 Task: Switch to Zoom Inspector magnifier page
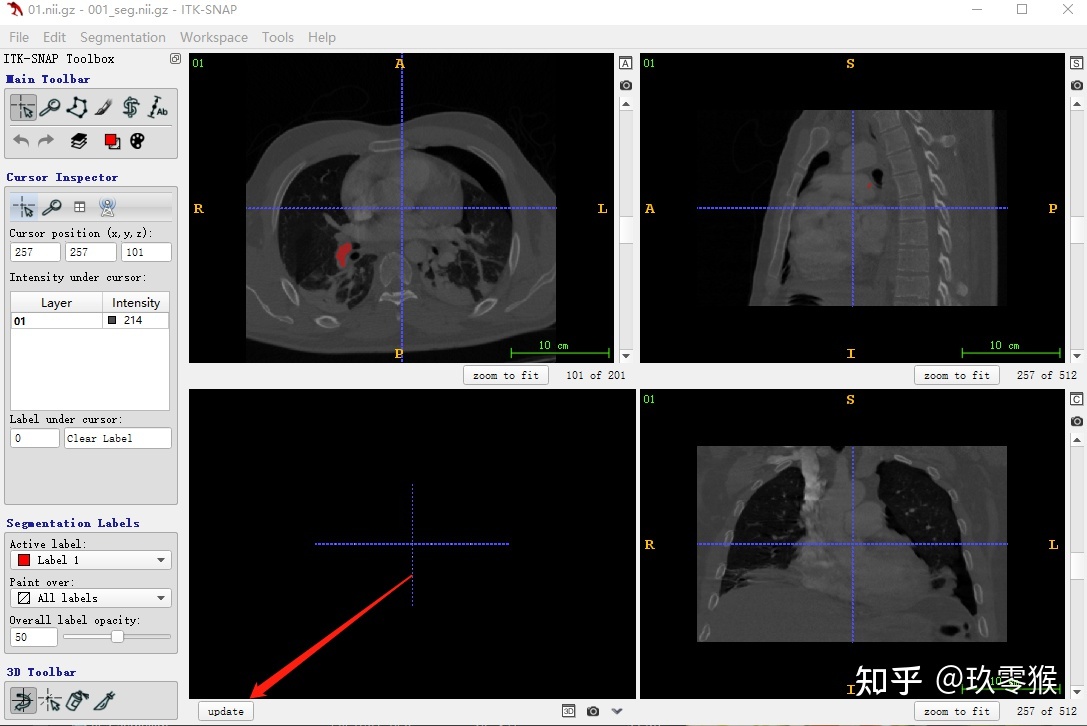pos(52,207)
